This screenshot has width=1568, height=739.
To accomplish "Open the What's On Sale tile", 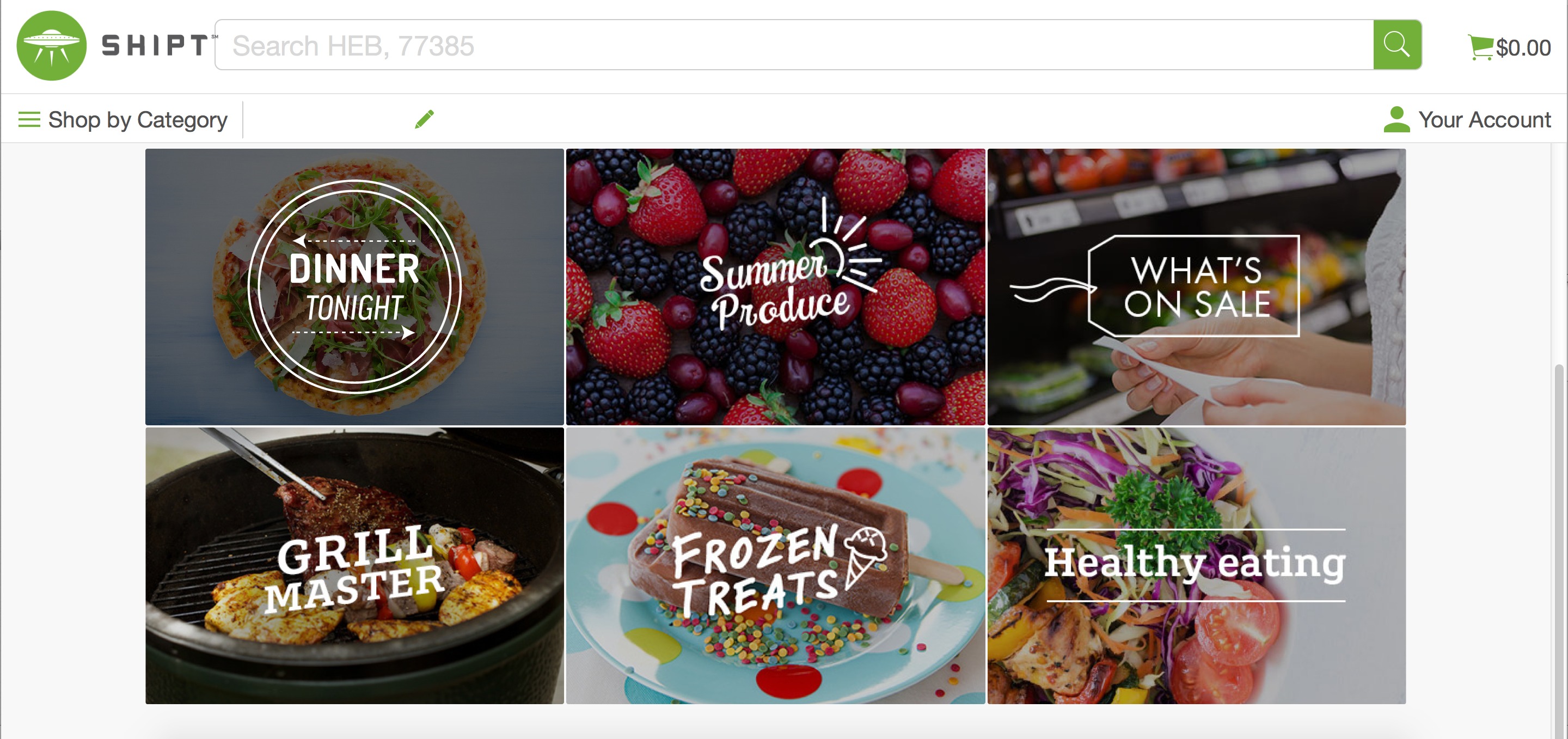I will [x=1196, y=286].
